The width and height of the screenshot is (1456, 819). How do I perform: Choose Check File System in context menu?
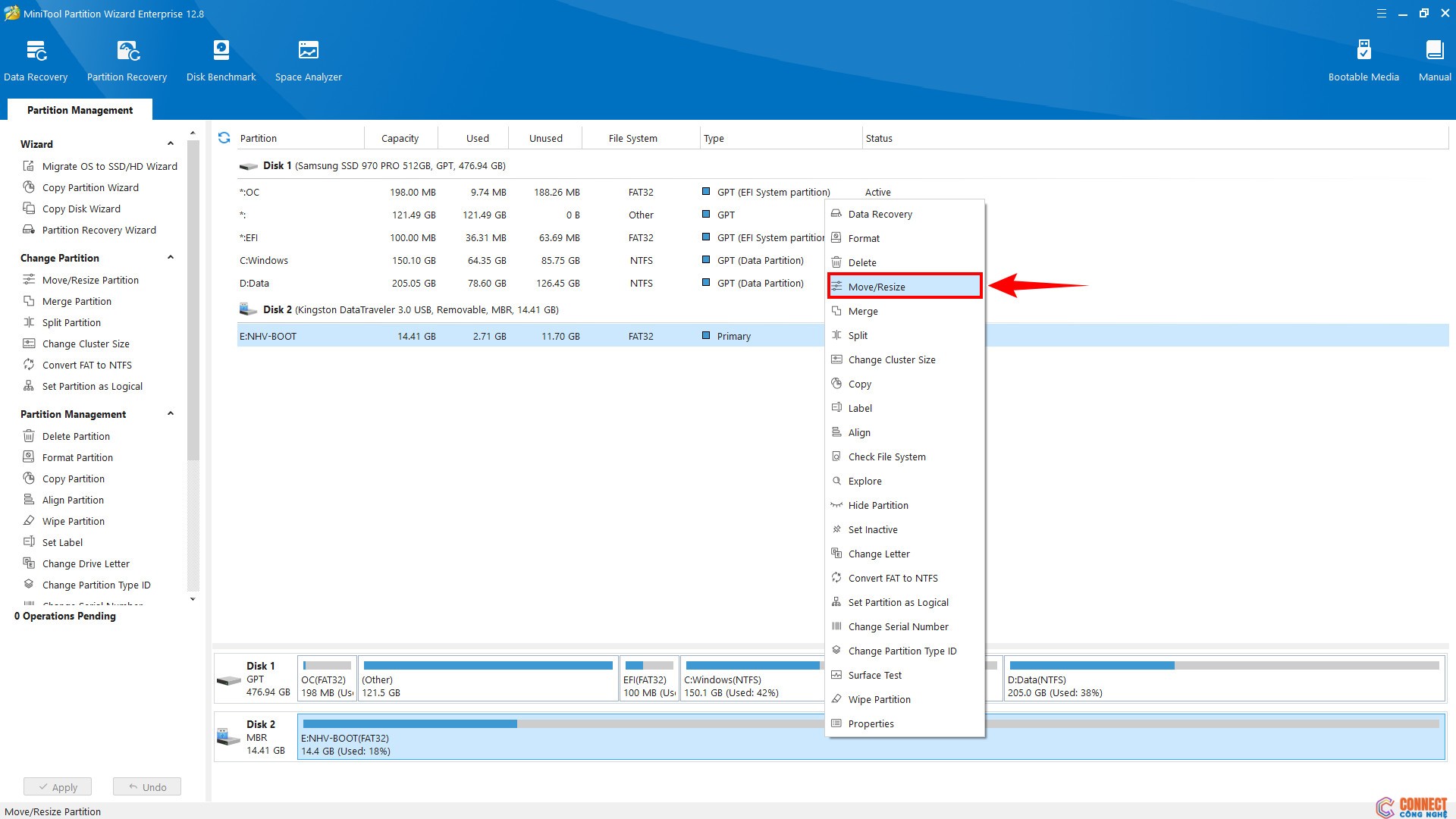(x=905, y=457)
